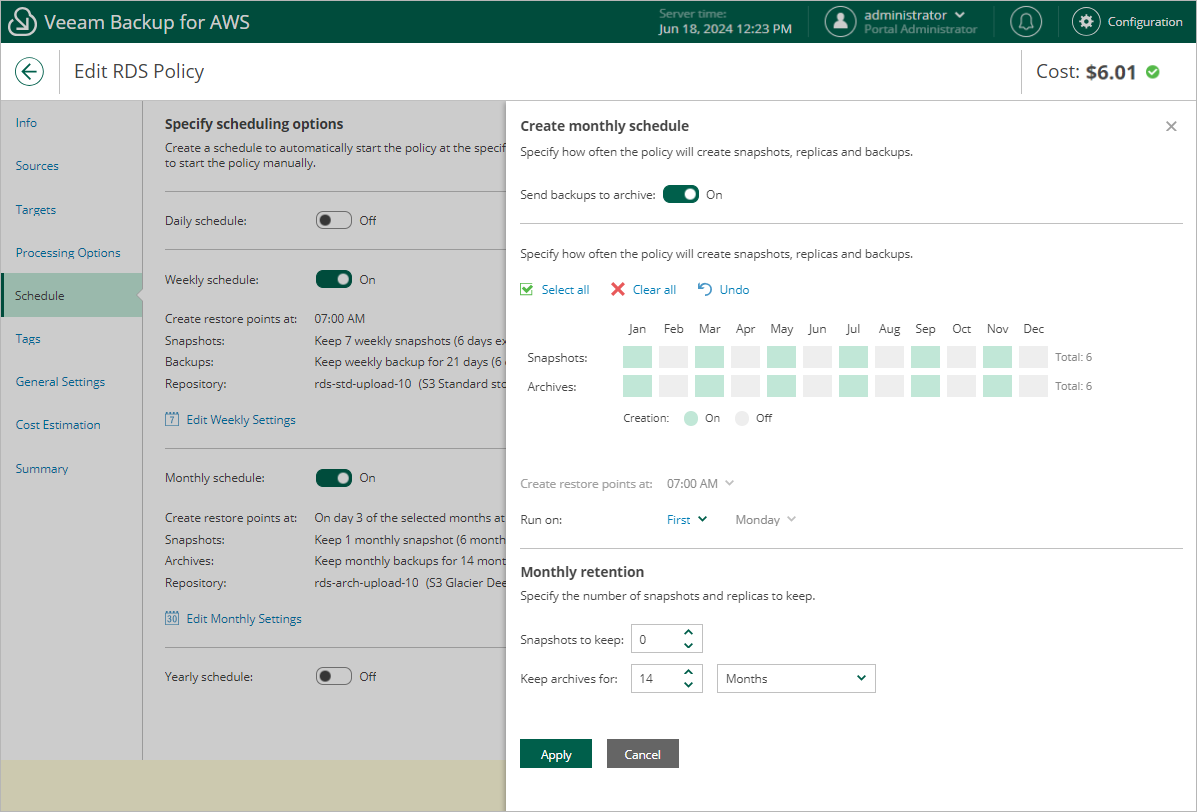Click the Select all checkmark icon

pyautogui.click(x=527, y=289)
